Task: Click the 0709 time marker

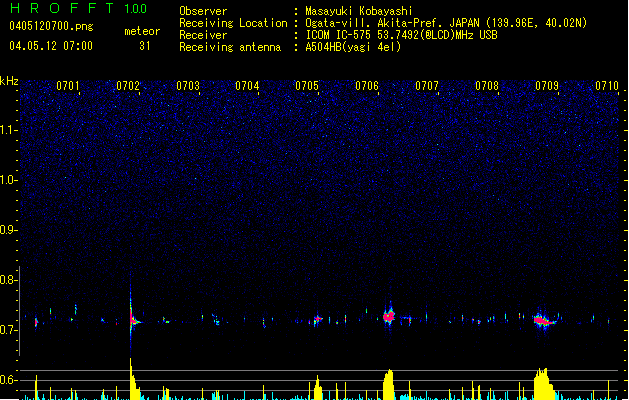Action: click(x=547, y=86)
